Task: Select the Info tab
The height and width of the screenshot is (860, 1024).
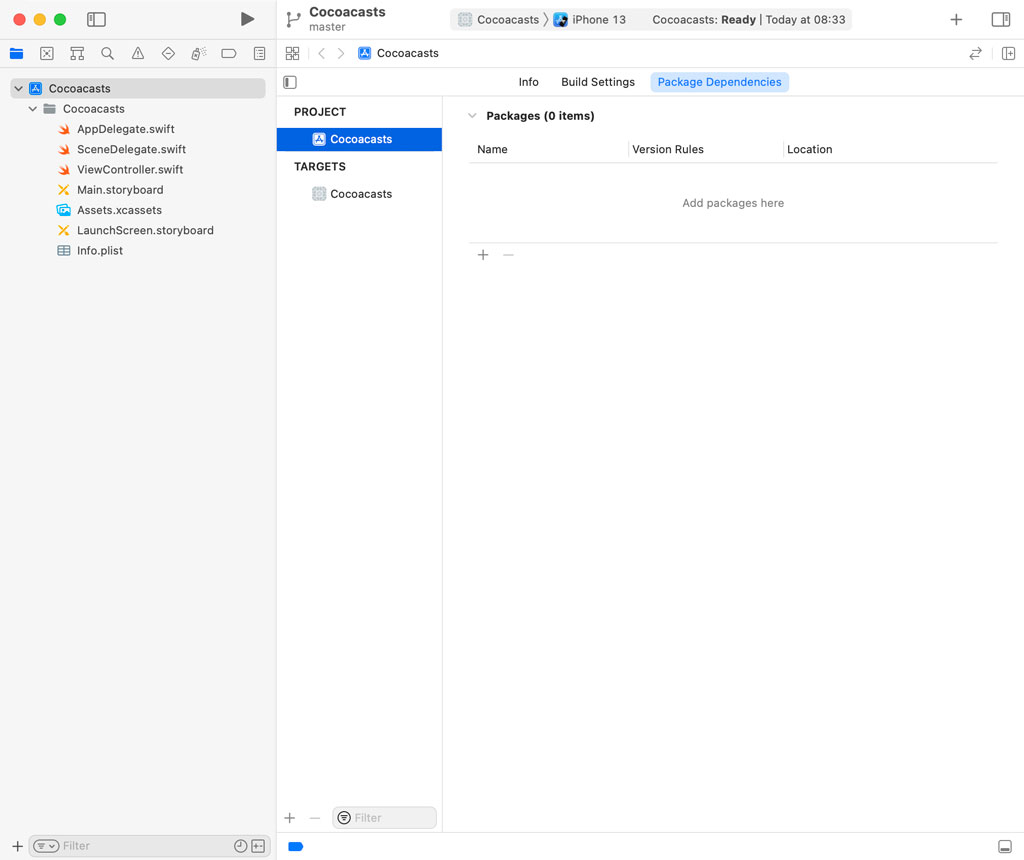Action: point(528,82)
